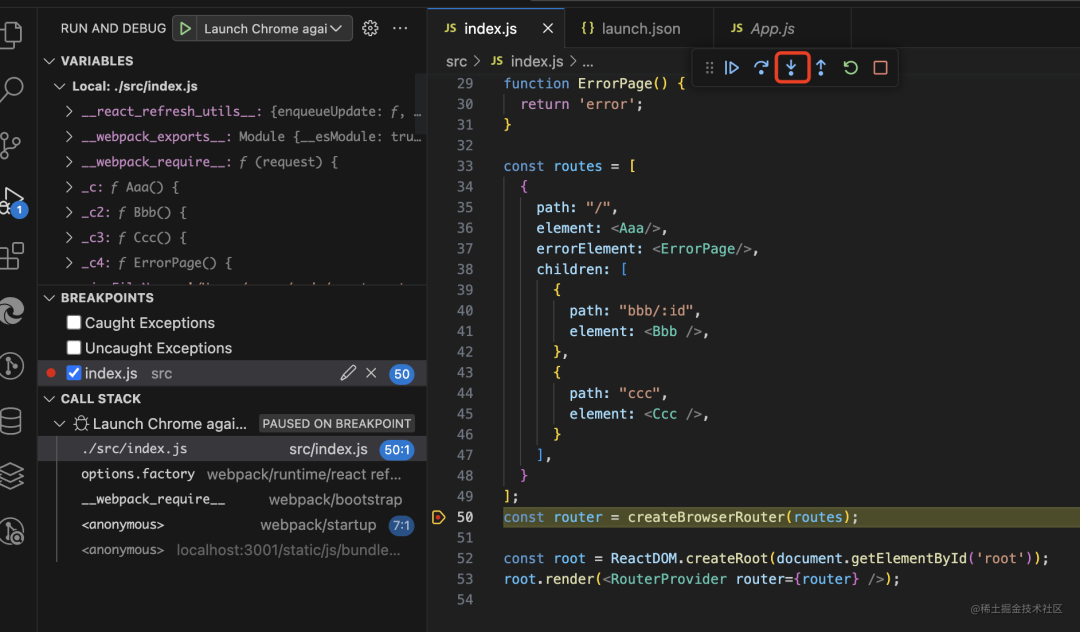This screenshot has width=1080, height=632.
Task: Expand __webpack_exports__ variable
Action: tap(69, 136)
